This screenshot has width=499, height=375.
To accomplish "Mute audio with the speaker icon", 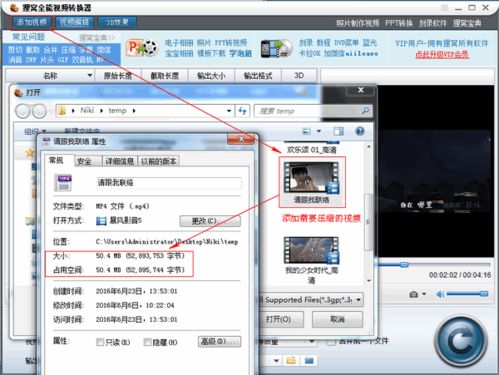I will pyautogui.click(x=440, y=294).
